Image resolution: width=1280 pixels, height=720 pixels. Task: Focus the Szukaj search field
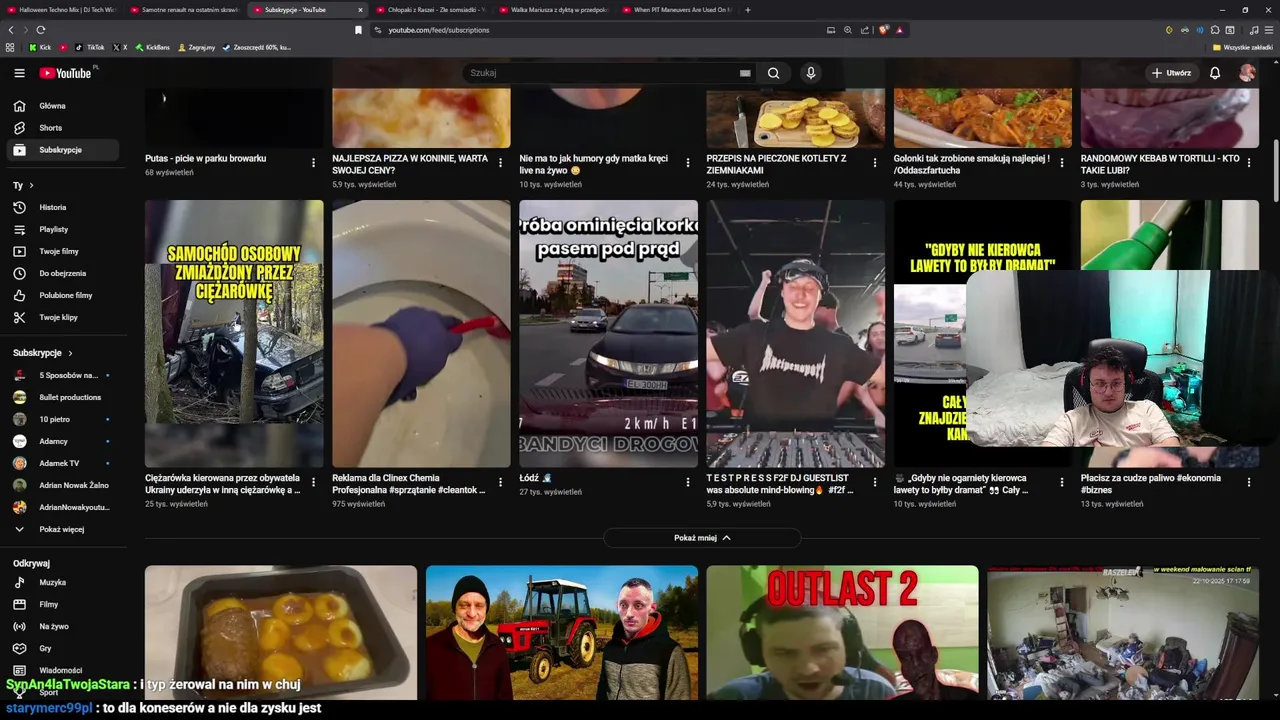600,73
